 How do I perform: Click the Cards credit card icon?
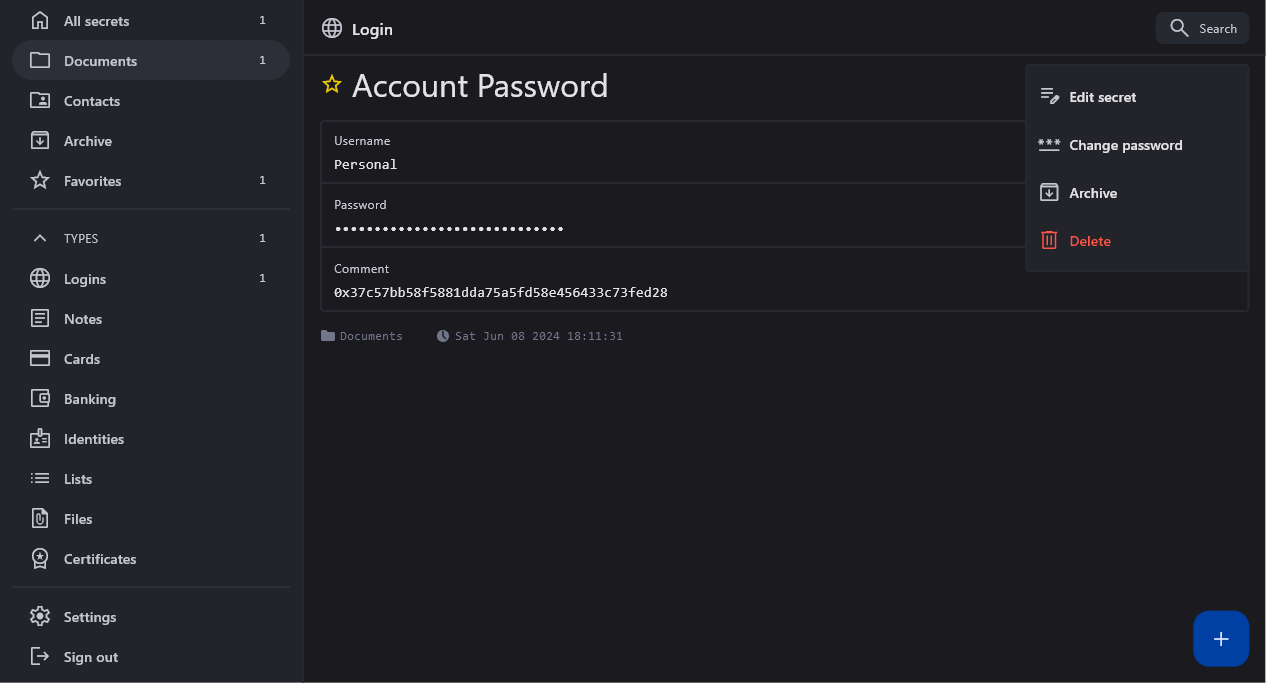click(40, 359)
